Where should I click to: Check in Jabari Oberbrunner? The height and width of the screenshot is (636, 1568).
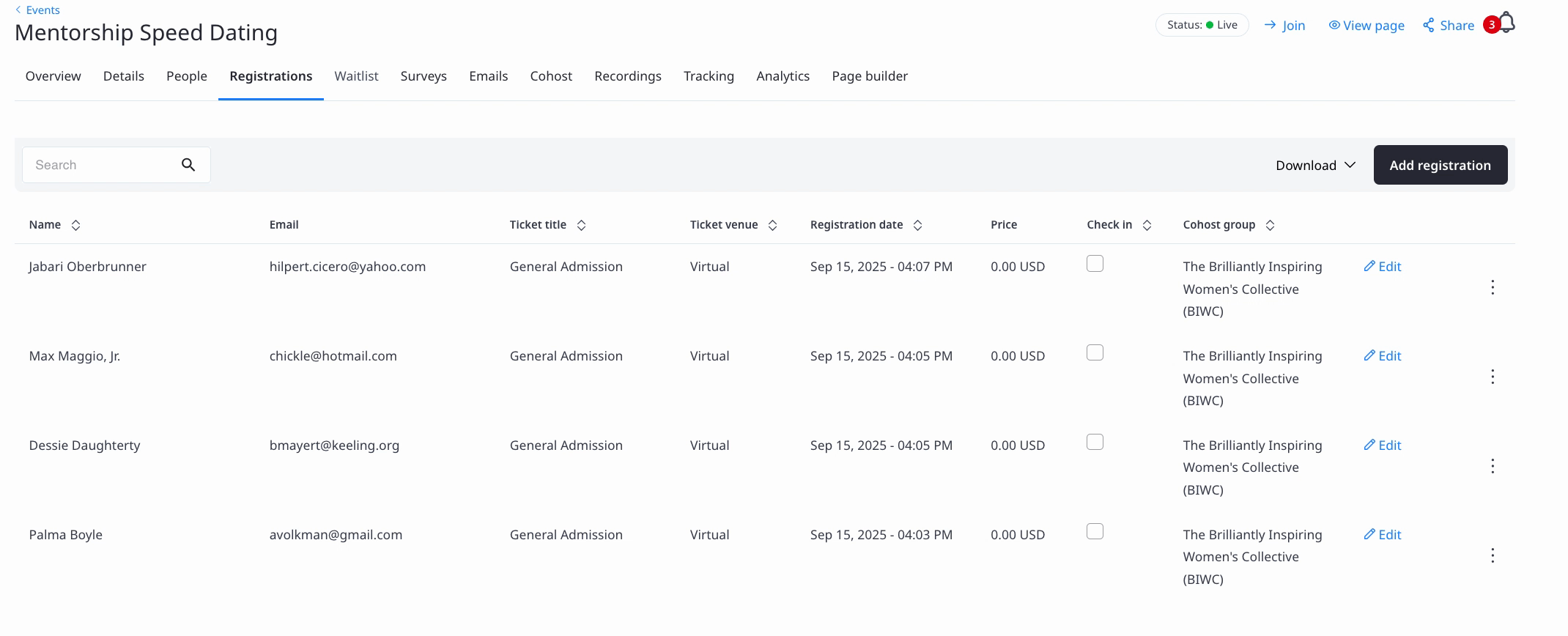[1095, 264]
